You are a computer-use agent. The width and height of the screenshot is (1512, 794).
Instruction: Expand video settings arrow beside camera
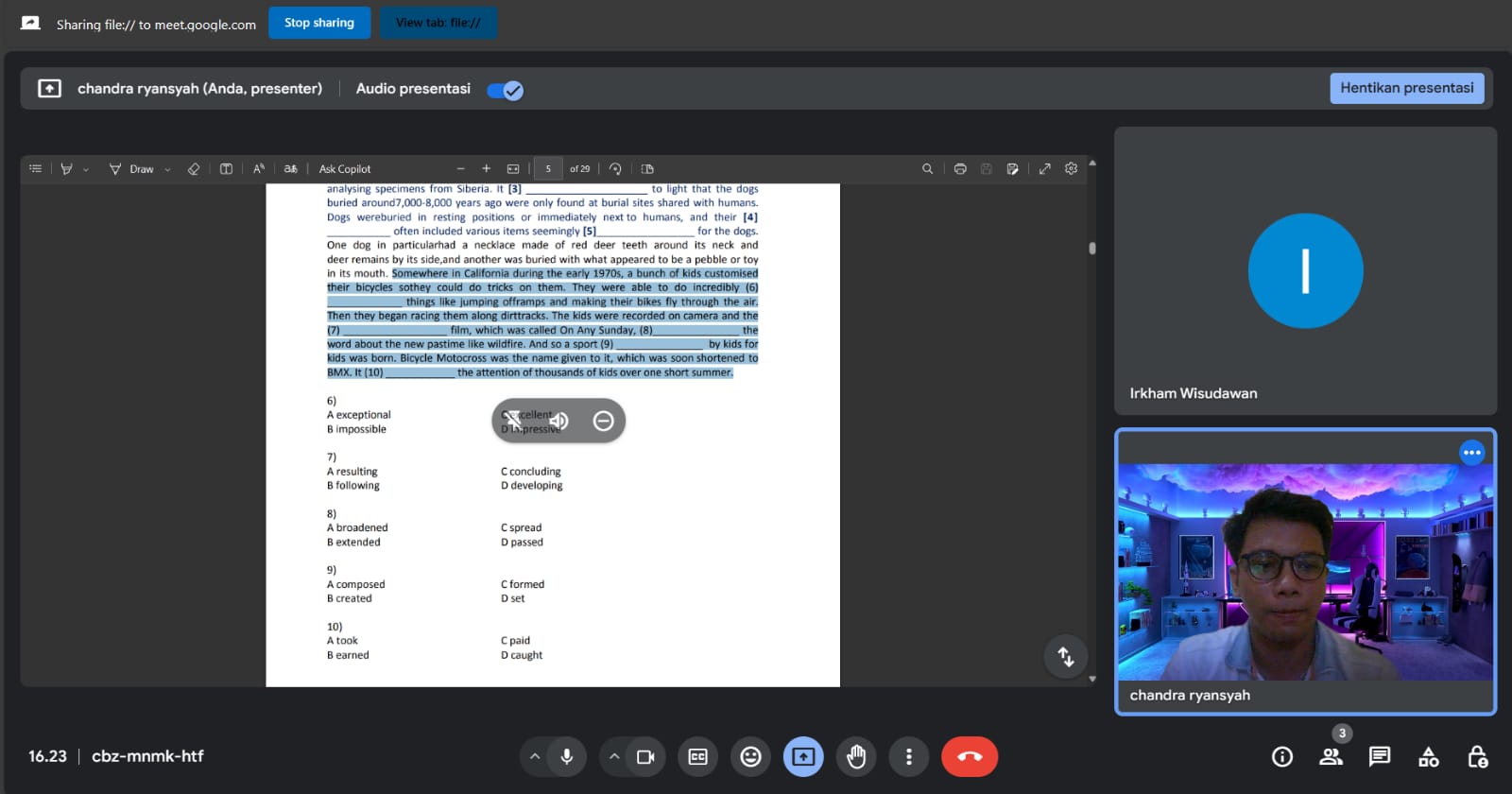tap(614, 756)
